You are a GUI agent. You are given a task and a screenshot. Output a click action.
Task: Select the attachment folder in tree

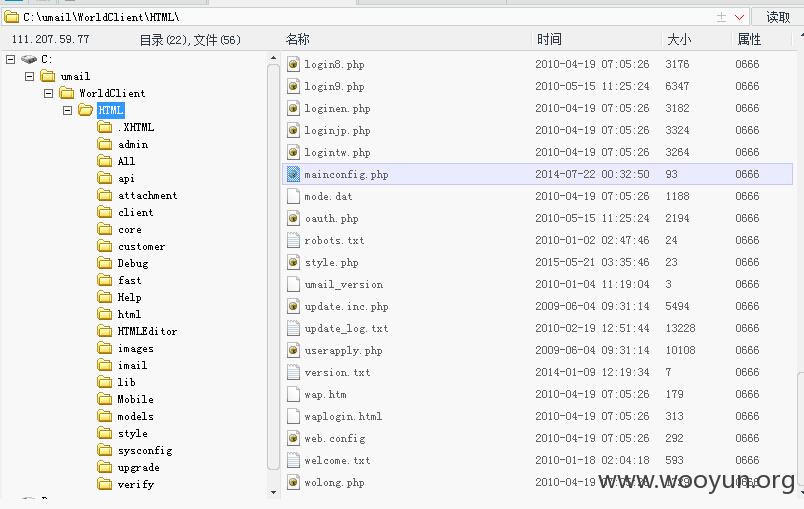point(148,195)
